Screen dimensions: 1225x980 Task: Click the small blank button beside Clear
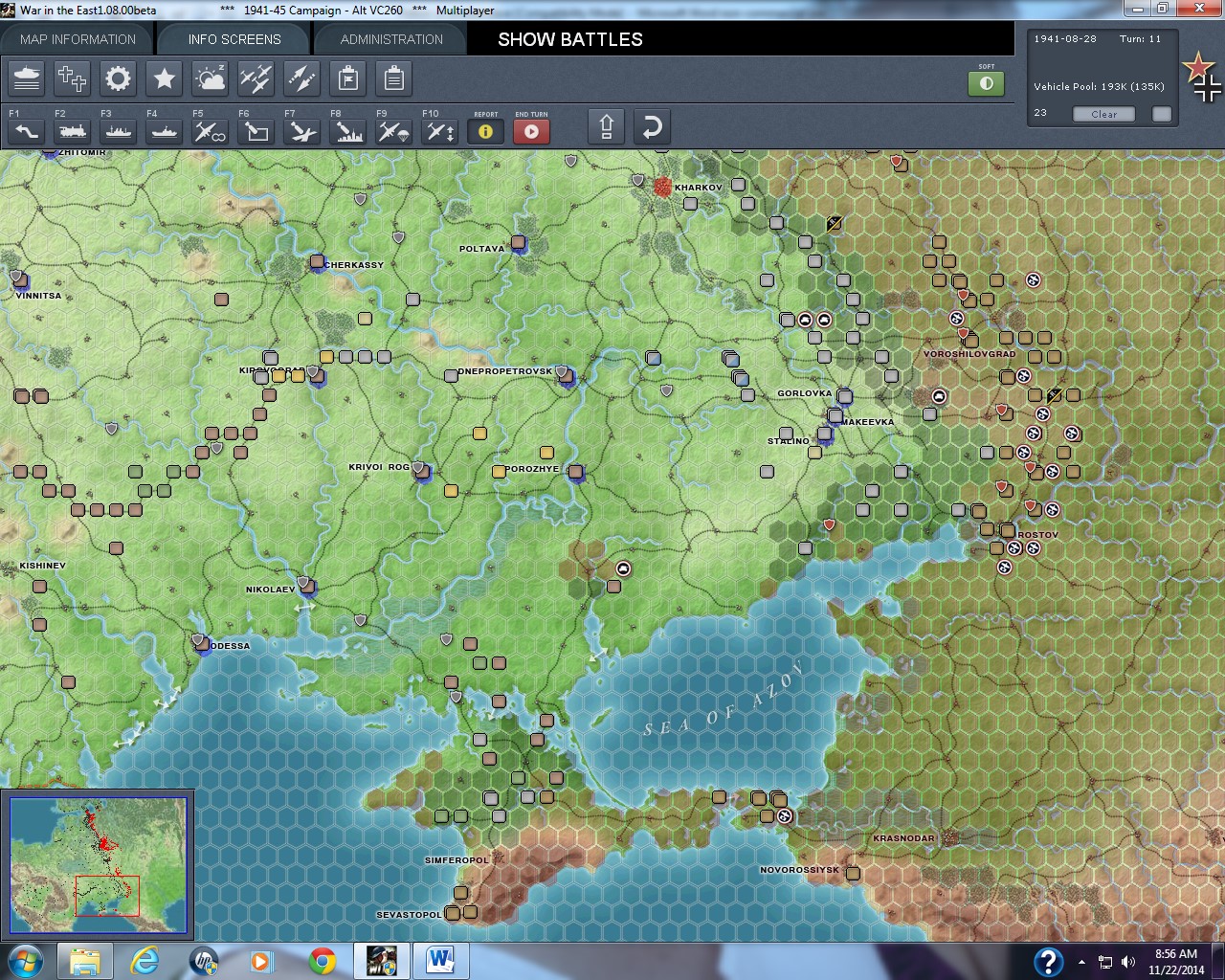click(1162, 114)
